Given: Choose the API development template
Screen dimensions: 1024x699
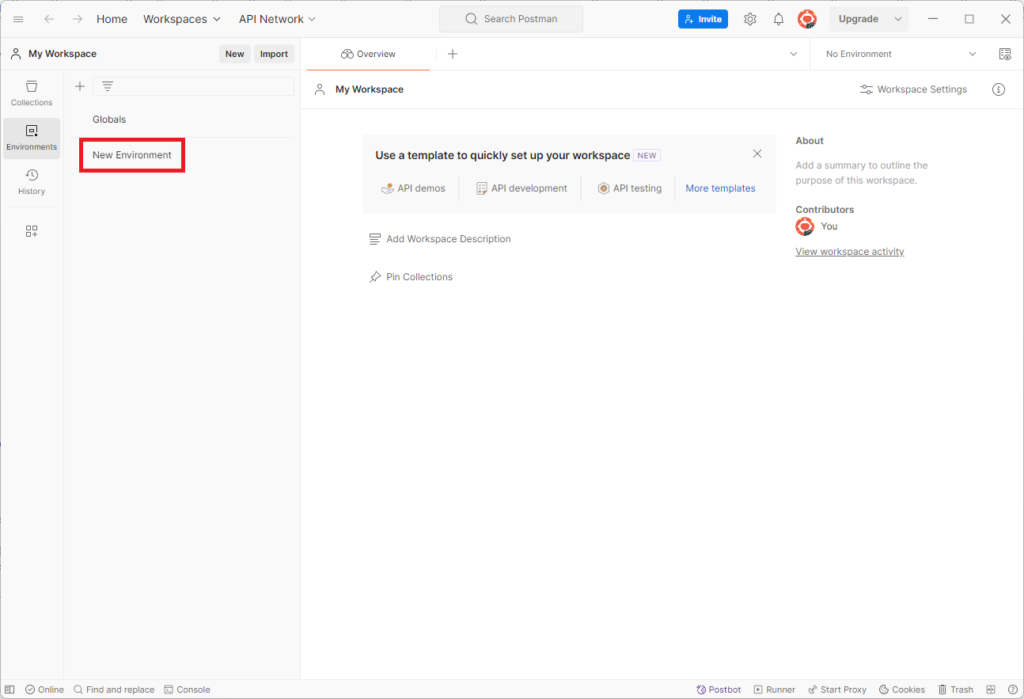Looking at the screenshot, I should coord(522,188).
